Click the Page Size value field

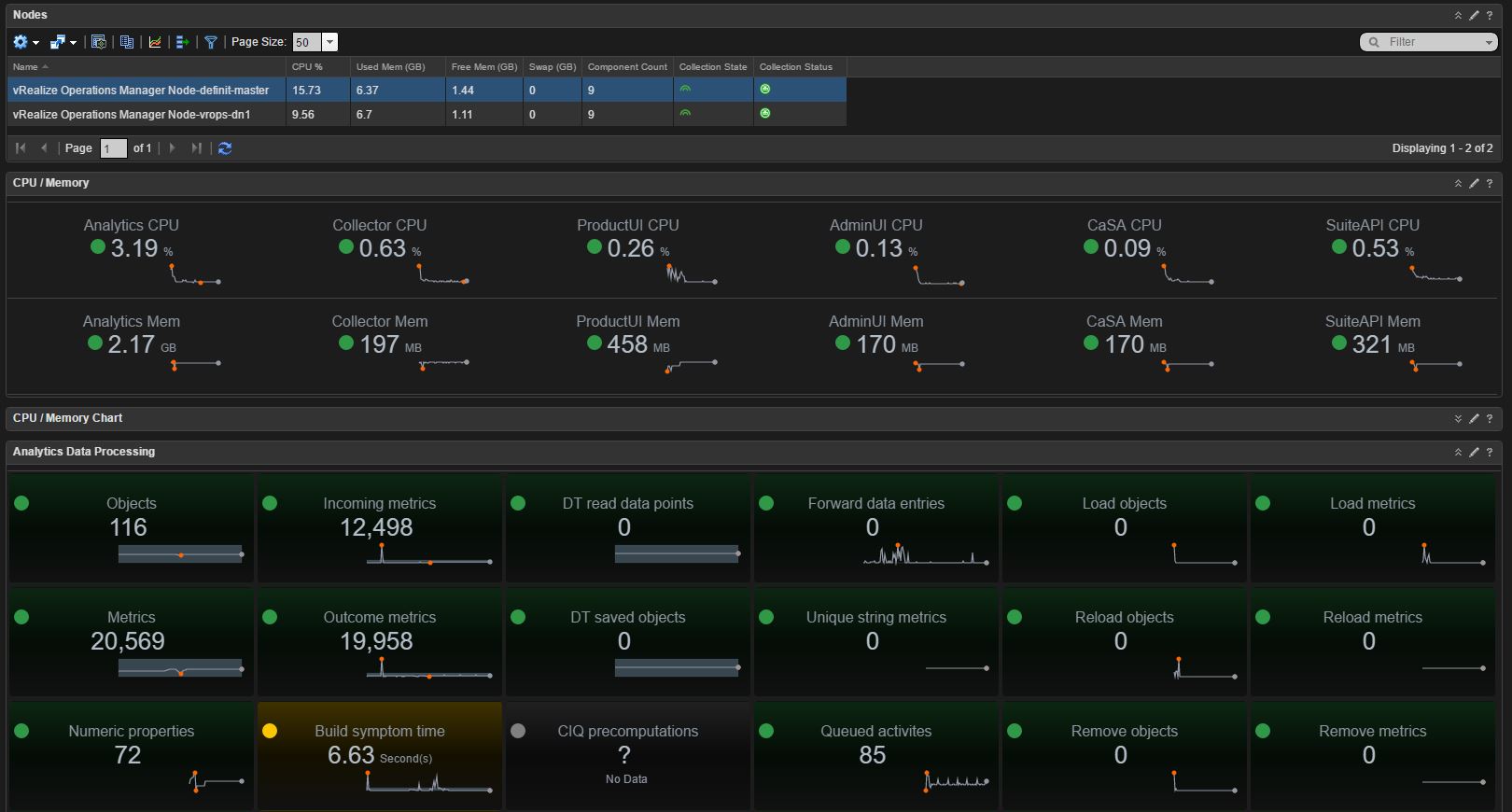tap(307, 42)
